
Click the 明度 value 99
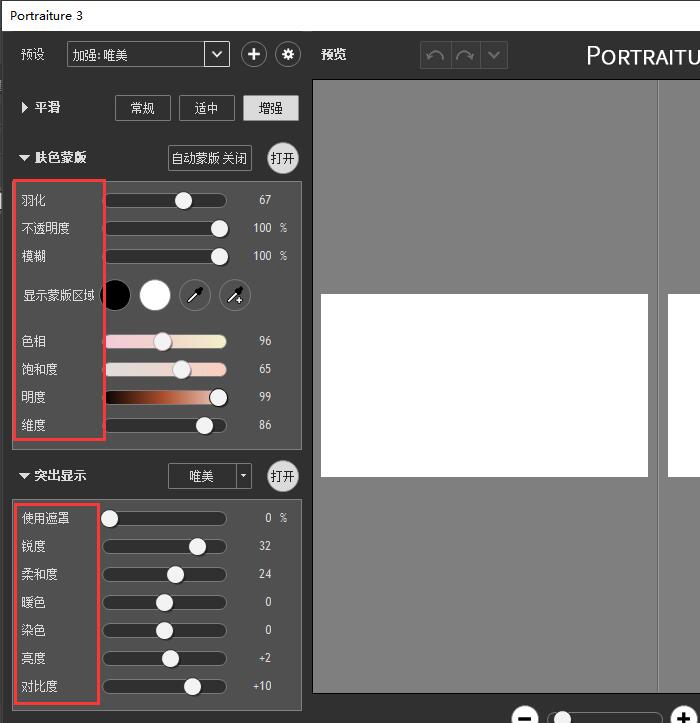pyautogui.click(x=265, y=397)
